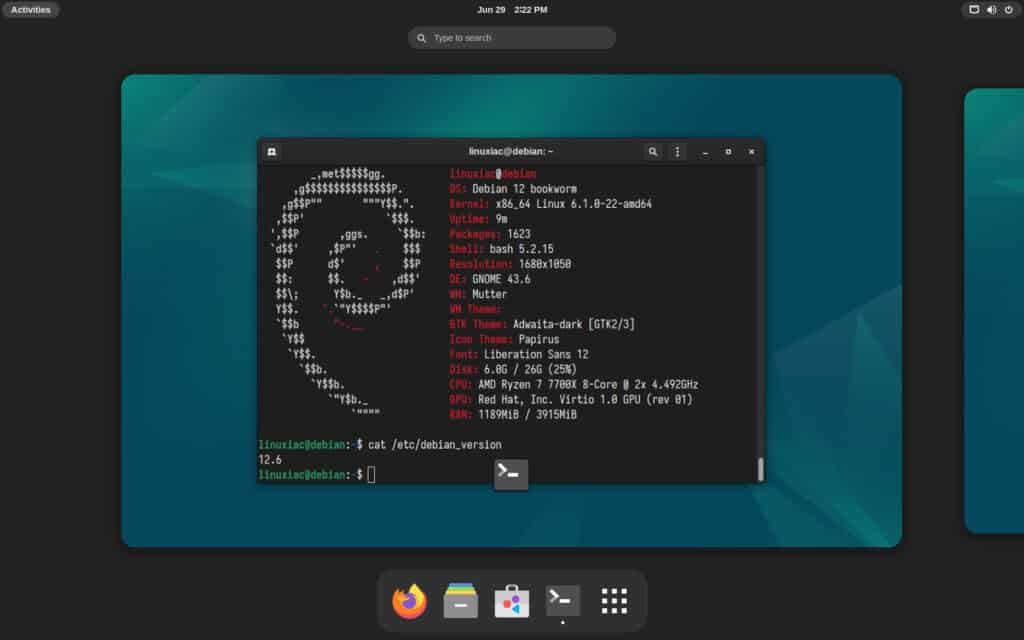The width and height of the screenshot is (1024, 640).
Task: Focus the Type to search field
Action: [x=512, y=38]
